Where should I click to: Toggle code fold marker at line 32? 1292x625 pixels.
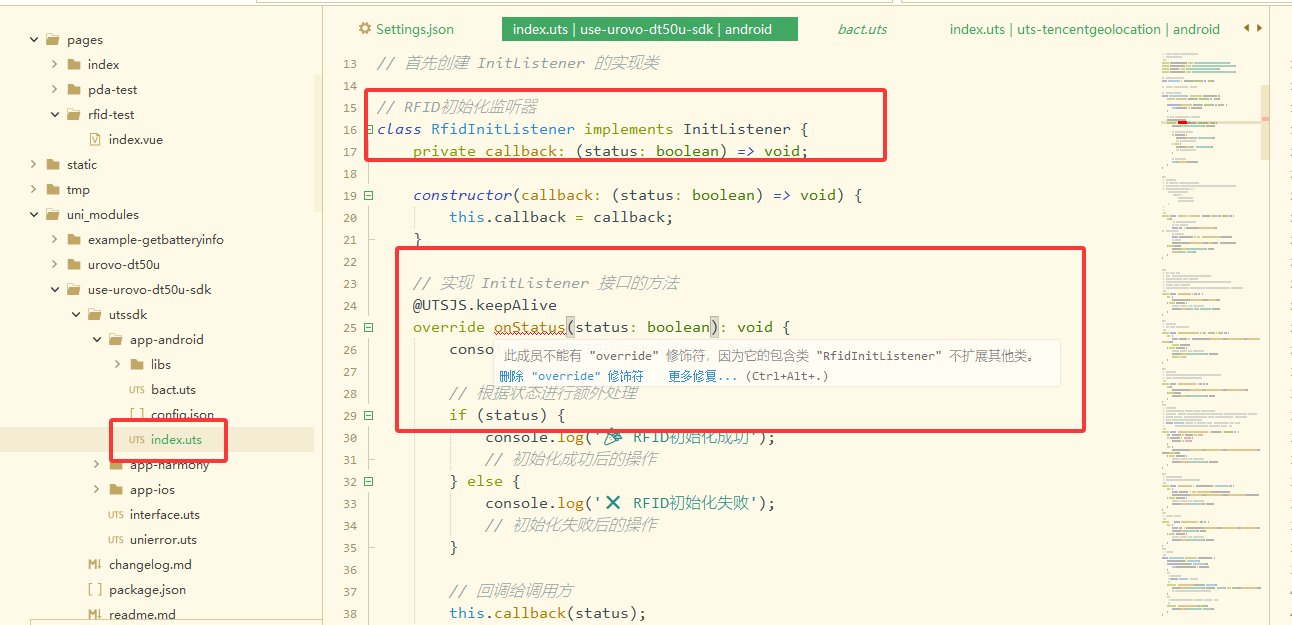tap(368, 482)
